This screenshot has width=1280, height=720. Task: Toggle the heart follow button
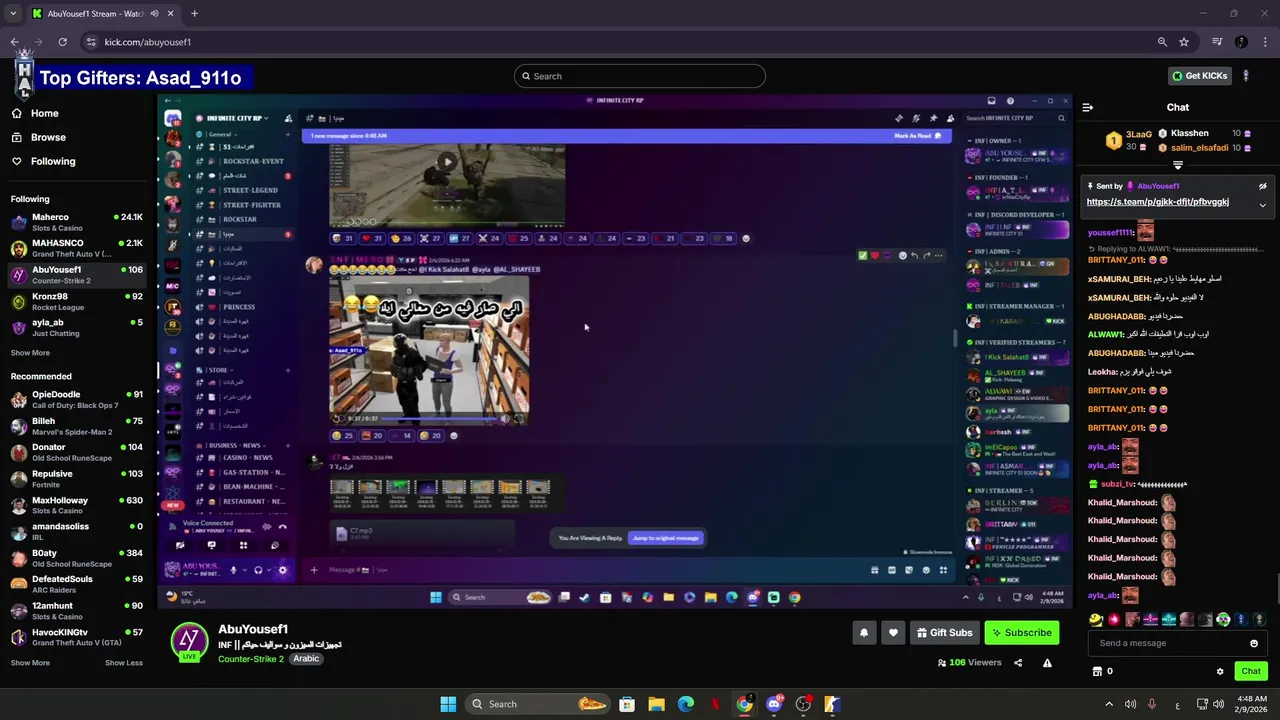893,632
